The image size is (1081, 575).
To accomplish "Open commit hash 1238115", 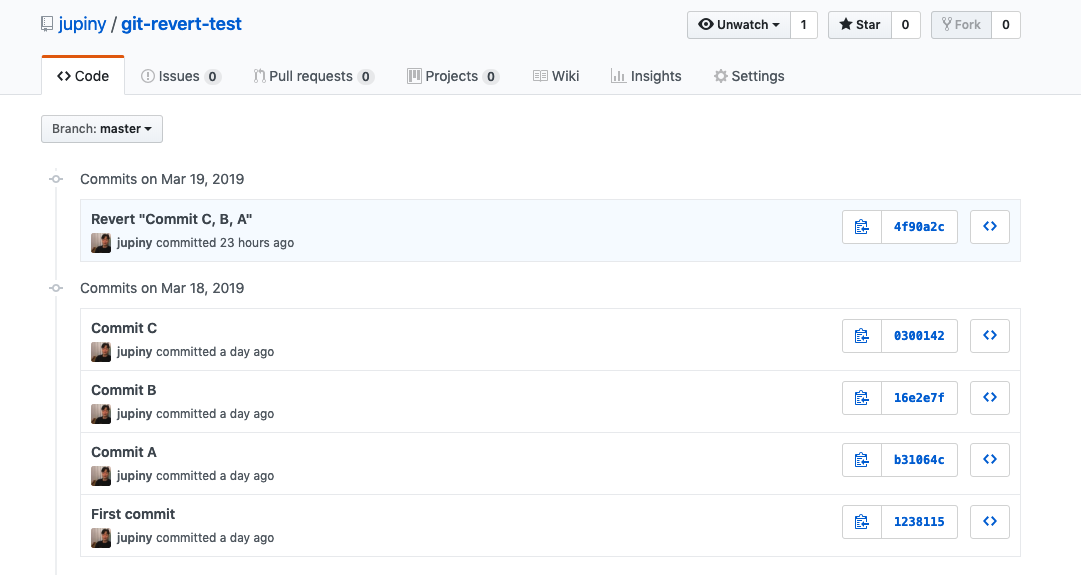I will 919,522.
